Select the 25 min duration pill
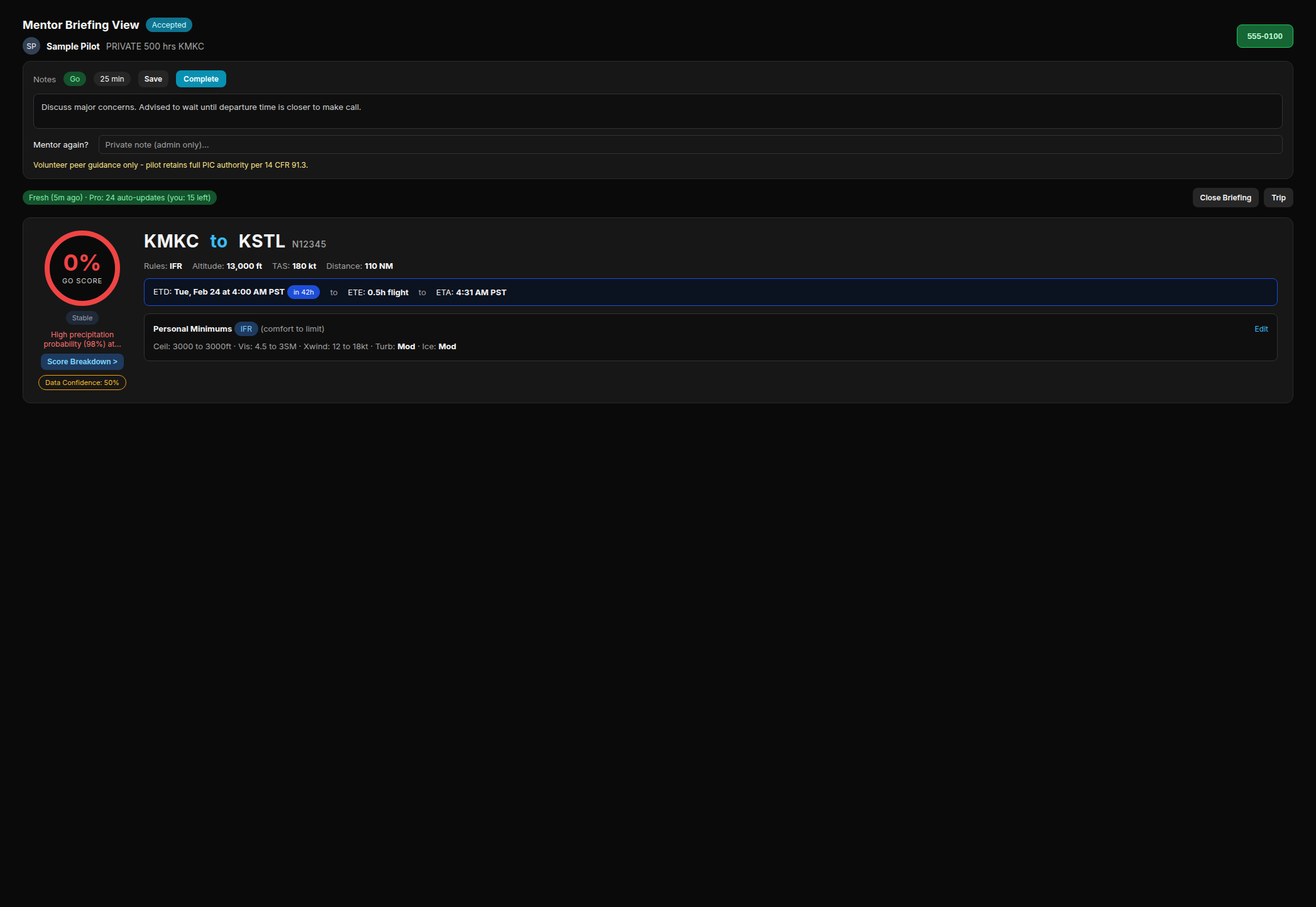This screenshot has height=907, width=1316. pyautogui.click(x=112, y=79)
